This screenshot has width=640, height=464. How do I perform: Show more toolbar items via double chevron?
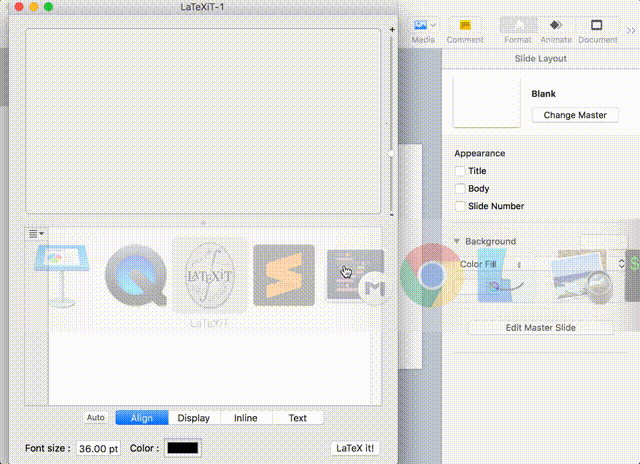coord(631,30)
